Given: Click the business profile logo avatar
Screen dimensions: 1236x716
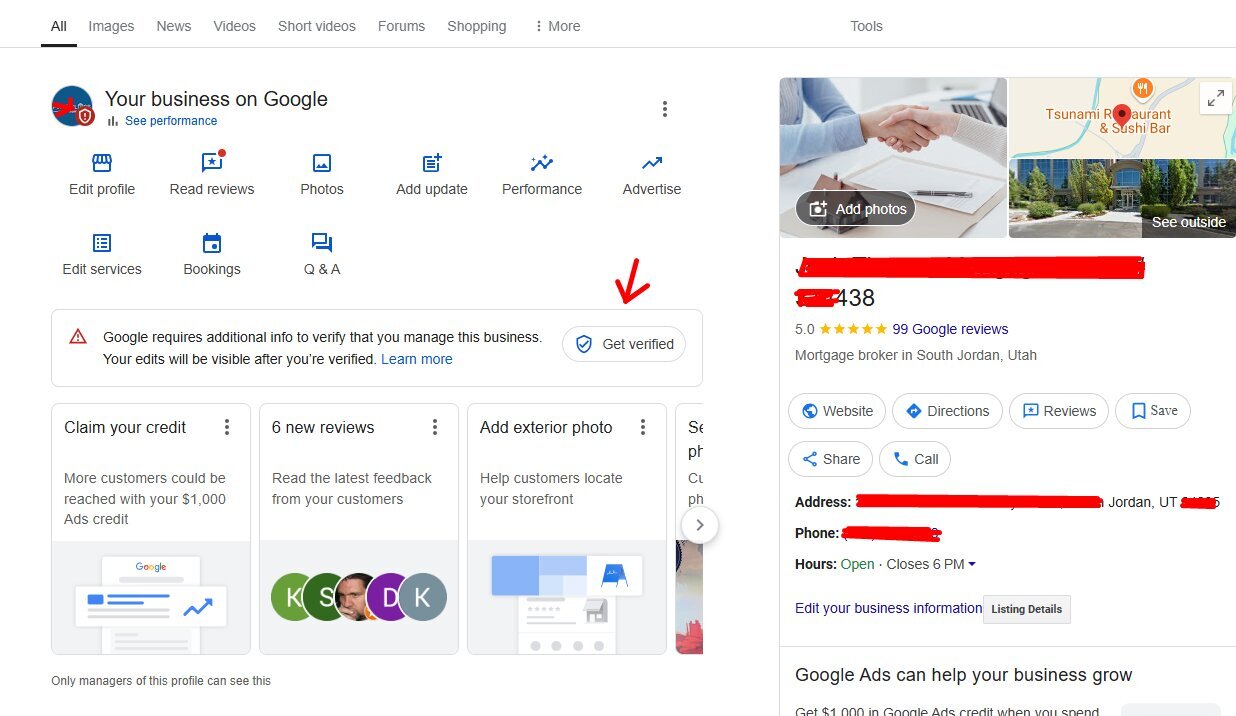Looking at the screenshot, I should [72, 106].
